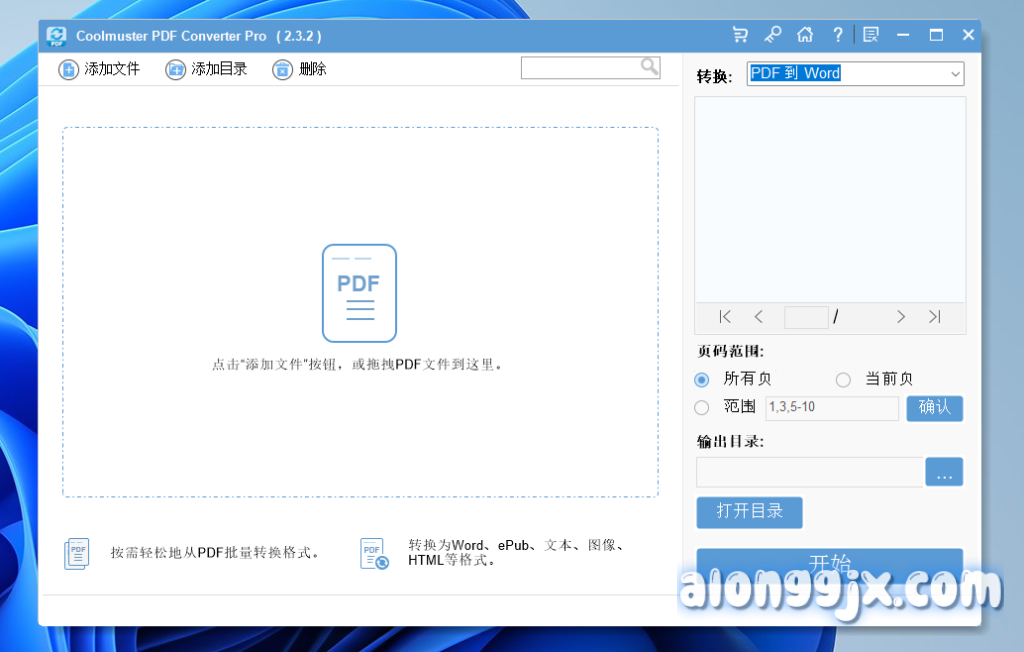Click the search magnifier icon

tap(650, 67)
